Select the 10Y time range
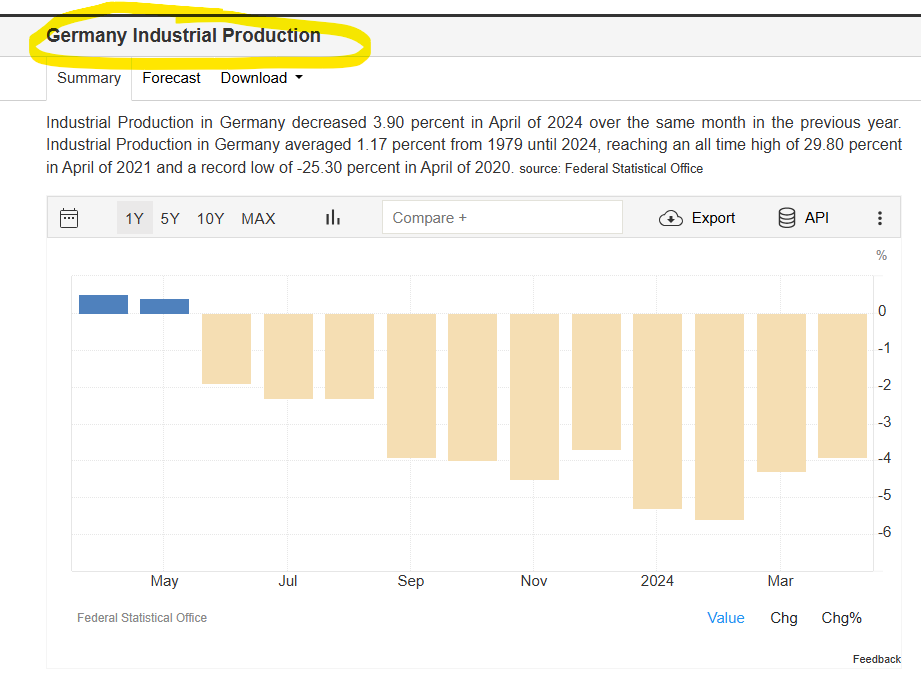The image size is (921, 681). point(210,219)
